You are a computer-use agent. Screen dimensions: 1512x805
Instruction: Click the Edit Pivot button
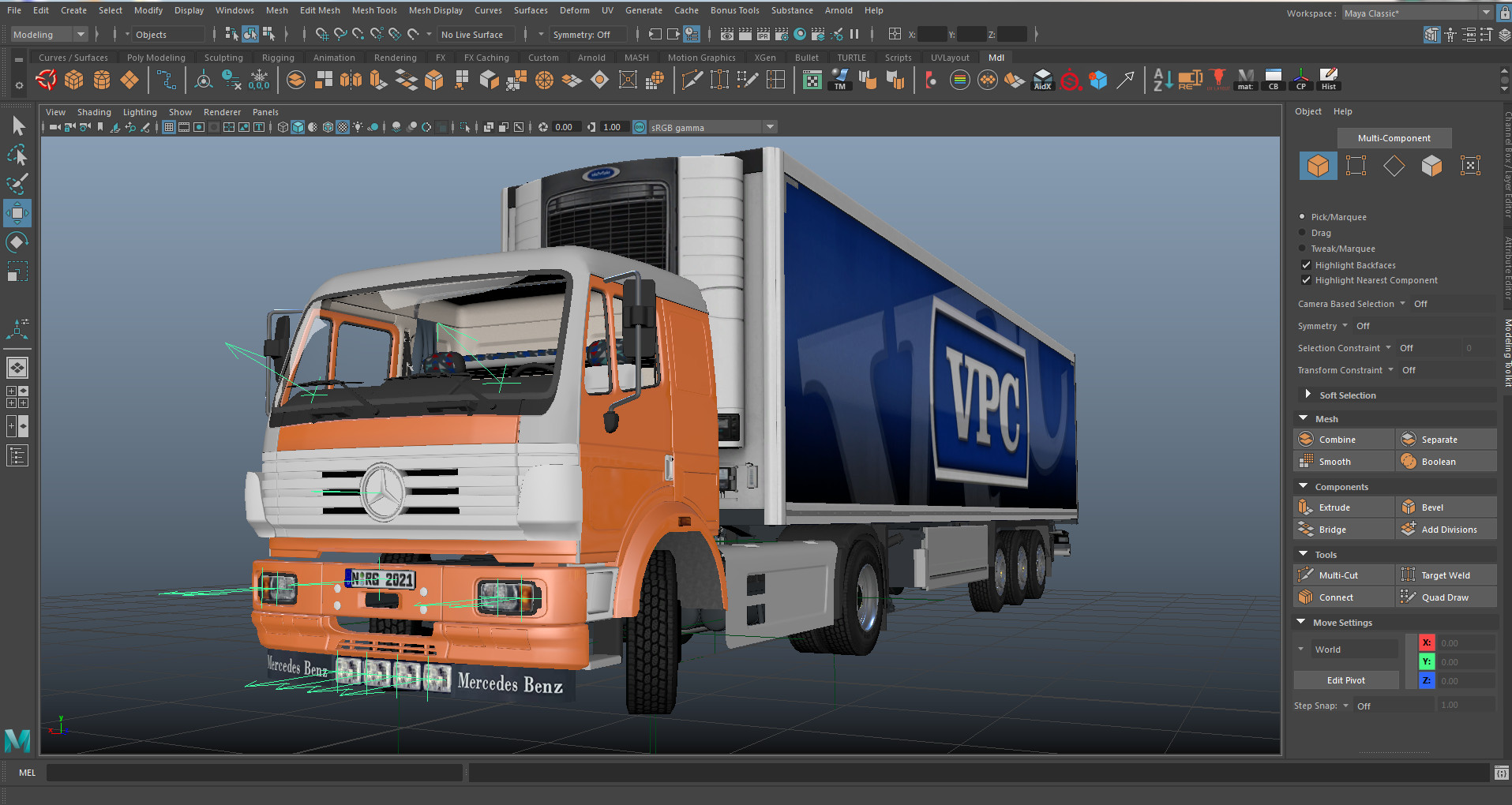tap(1346, 680)
